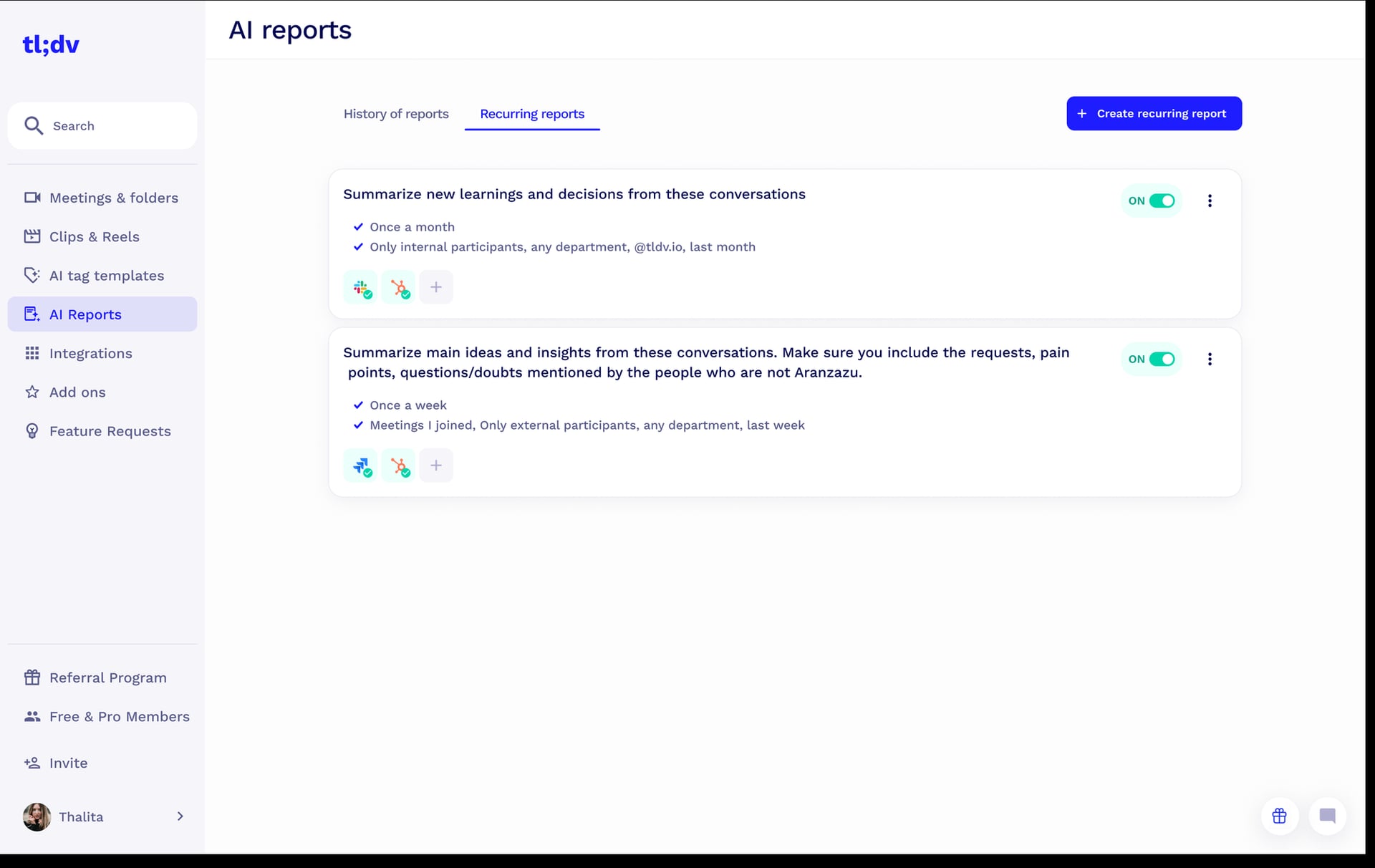The width and height of the screenshot is (1375, 868).
Task: Click Thalita's profile avatar
Action: coord(37,816)
